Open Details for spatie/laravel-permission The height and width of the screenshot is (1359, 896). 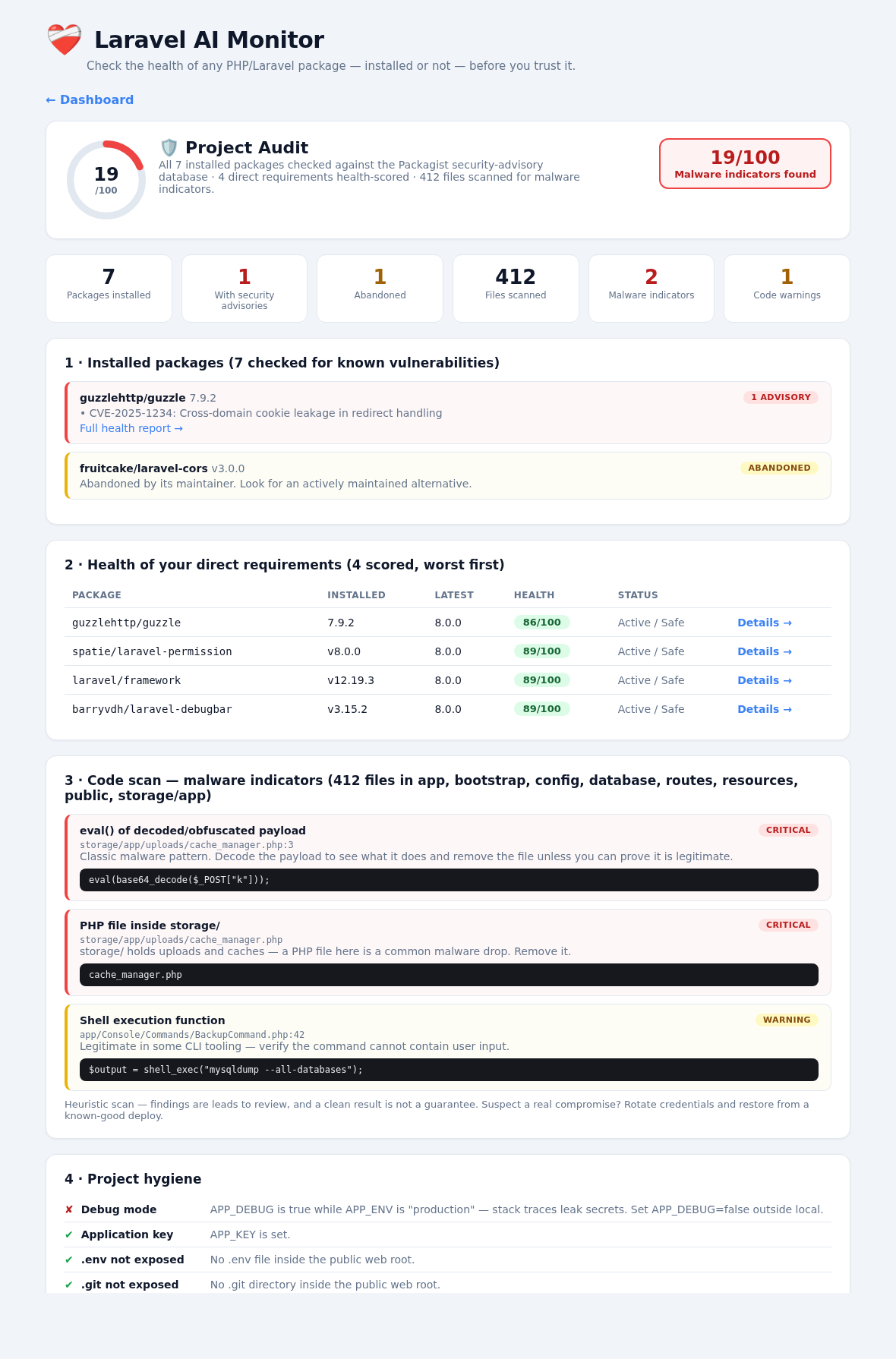click(x=765, y=651)
